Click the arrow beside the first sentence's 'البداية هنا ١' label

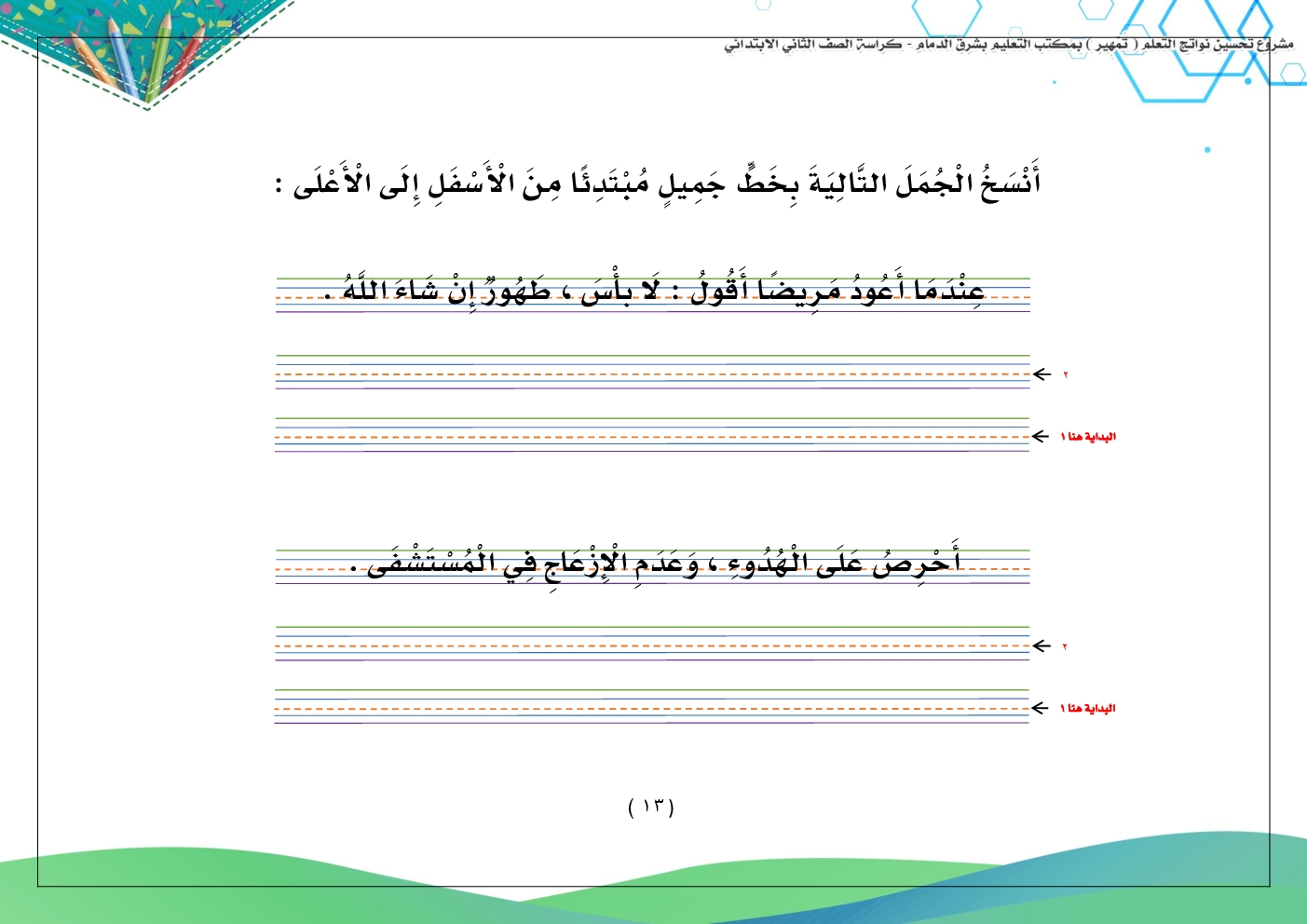tap(1041, 437)
